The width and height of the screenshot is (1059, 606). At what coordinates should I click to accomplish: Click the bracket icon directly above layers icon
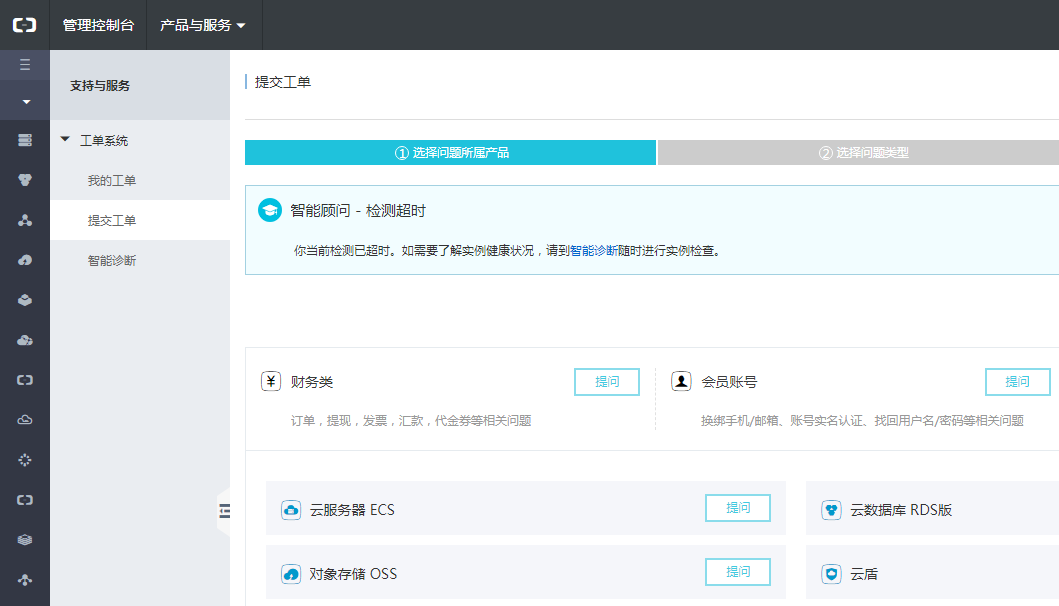tap(25, 500)
